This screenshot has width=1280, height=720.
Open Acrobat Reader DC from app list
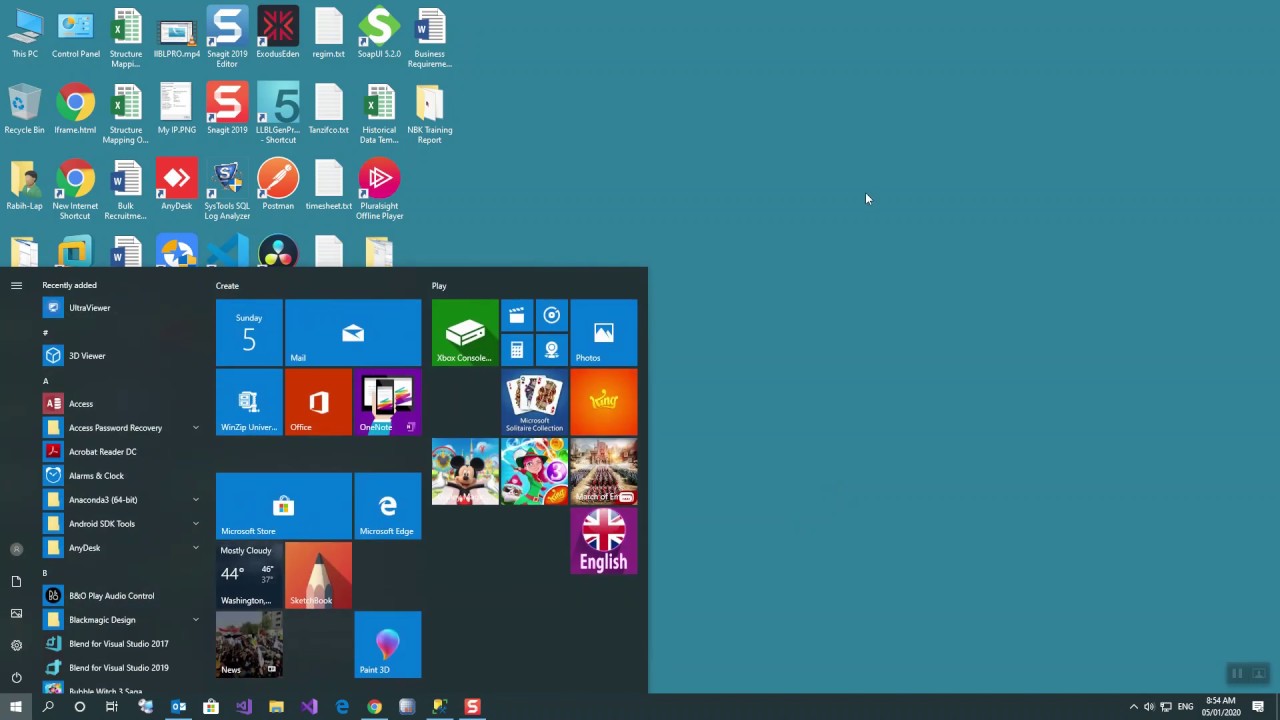click(x=122, y=452)
